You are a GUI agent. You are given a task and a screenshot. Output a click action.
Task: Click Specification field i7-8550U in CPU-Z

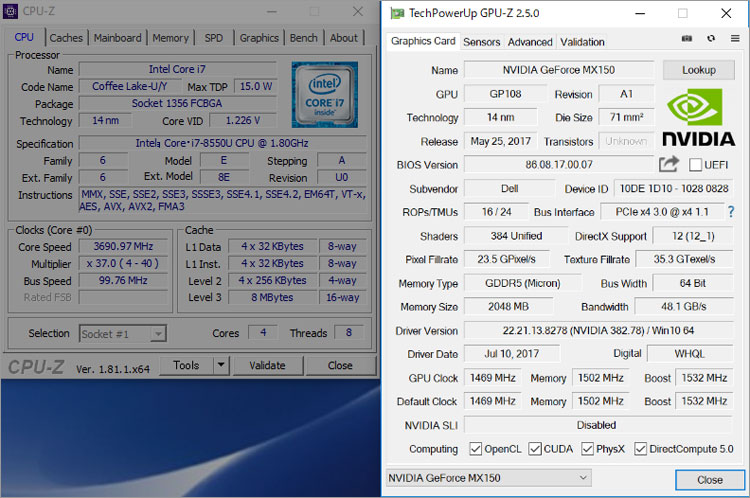pos(222,143)
